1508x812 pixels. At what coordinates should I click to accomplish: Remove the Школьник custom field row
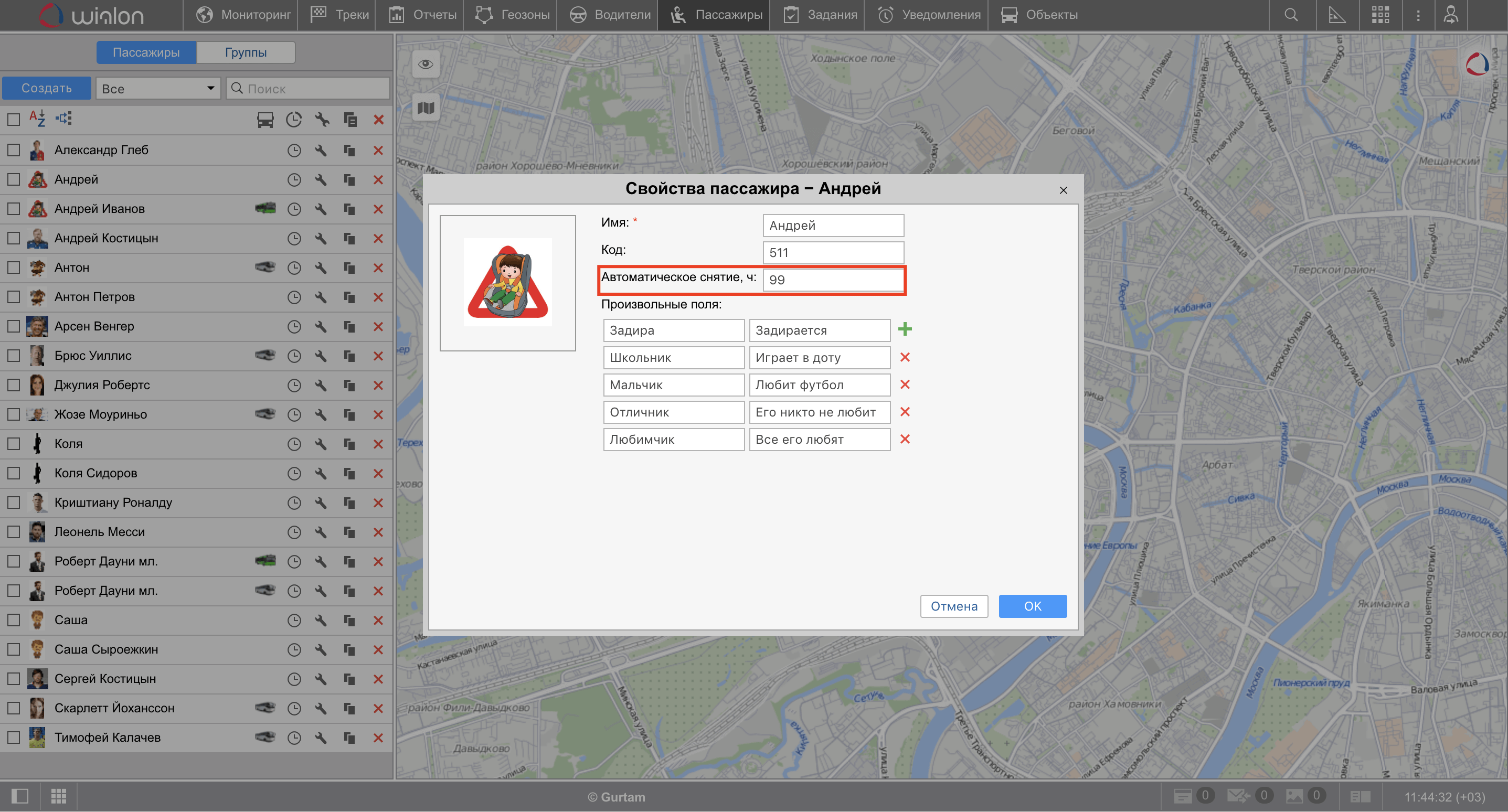tap(905, 357)
